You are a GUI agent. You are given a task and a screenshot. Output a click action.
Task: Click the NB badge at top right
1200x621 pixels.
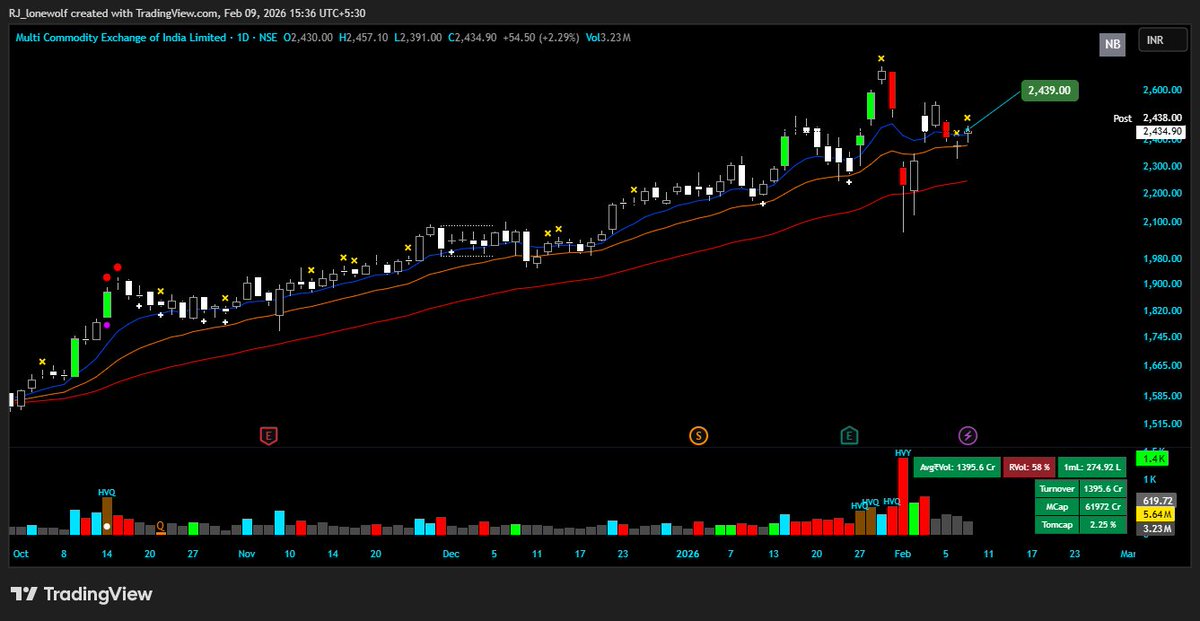click(1112, 44)
